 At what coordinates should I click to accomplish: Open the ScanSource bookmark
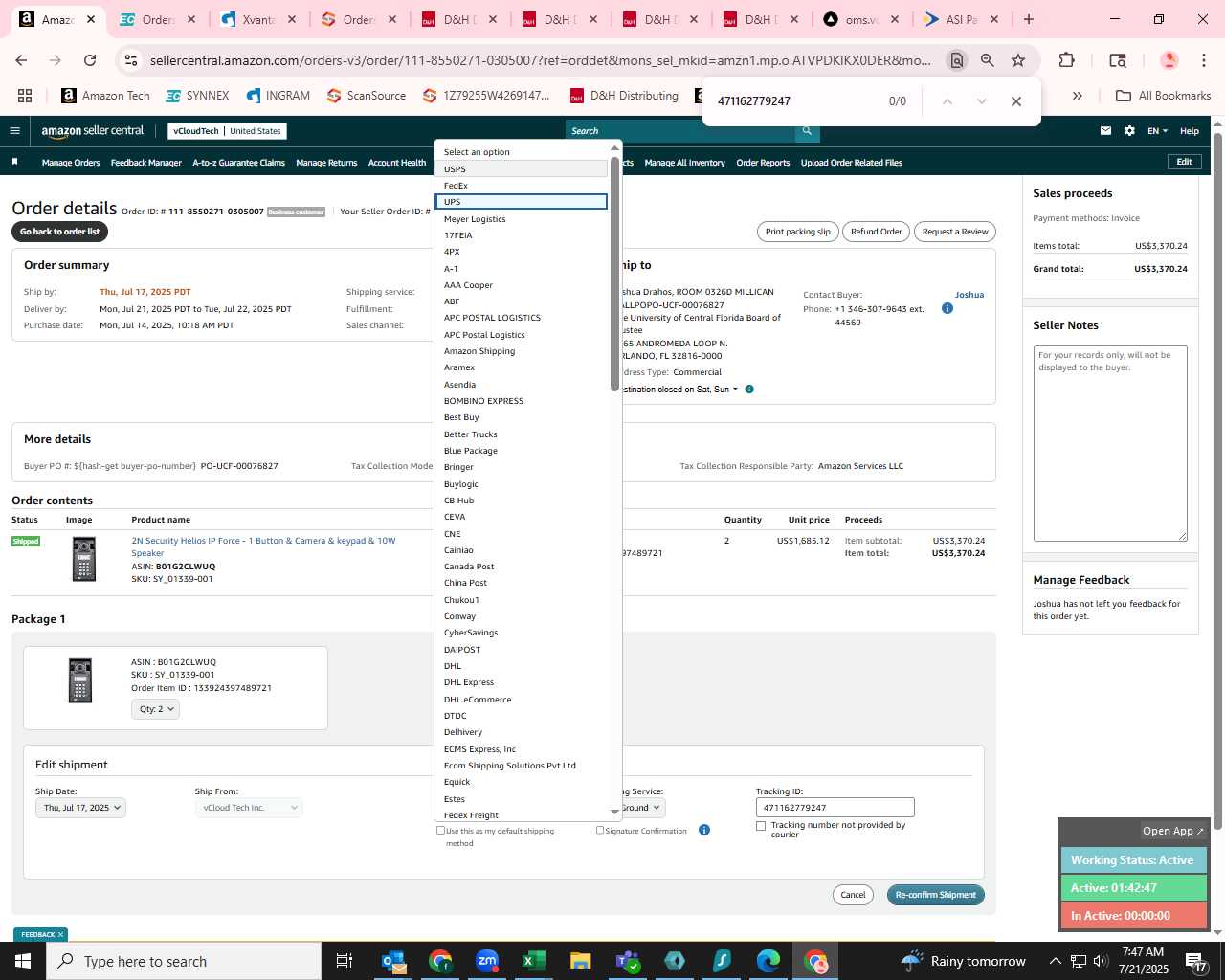click(367, 96)
